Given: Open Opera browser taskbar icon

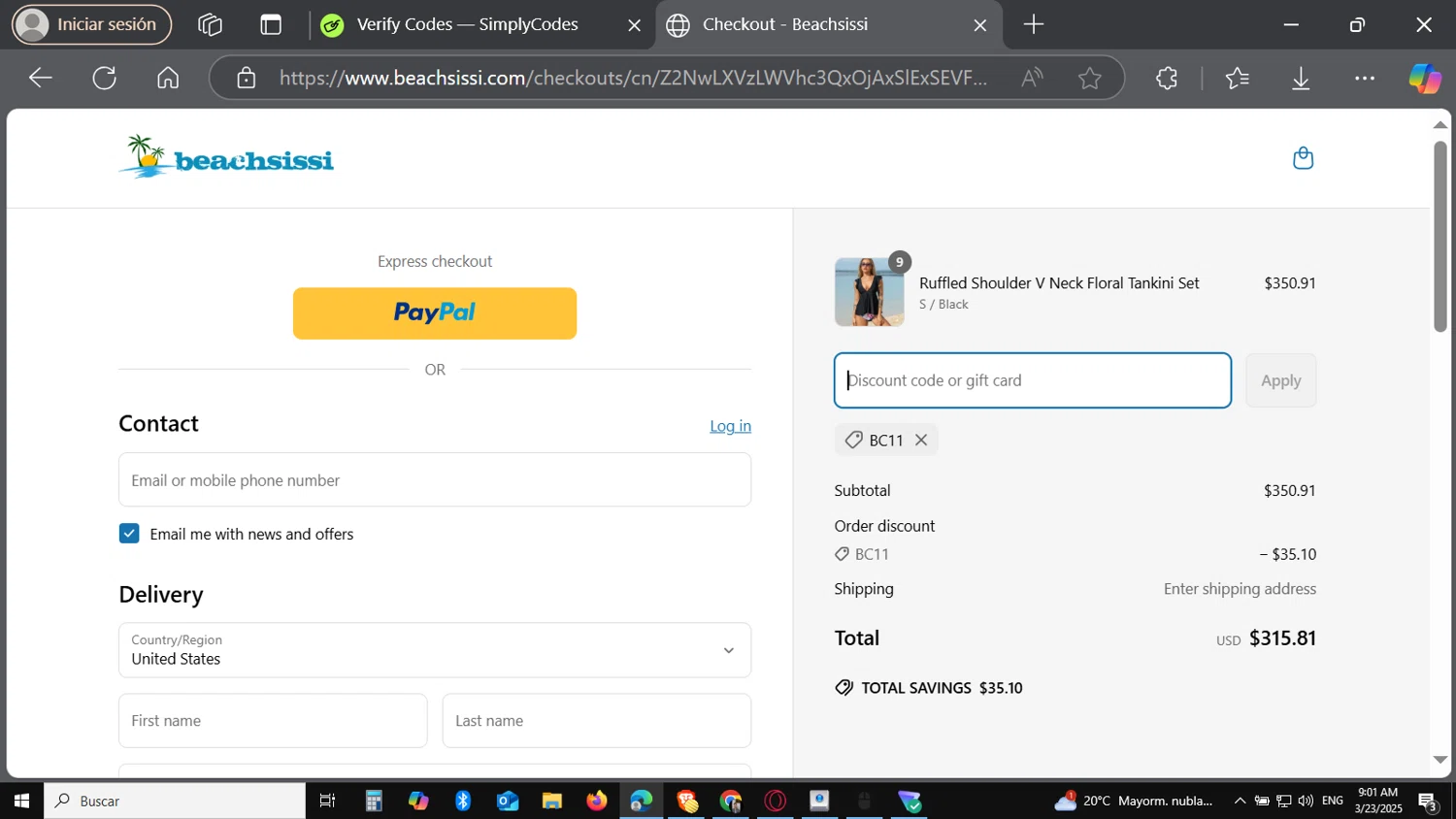Looking at the screenshot, I should tap(776, 801).
